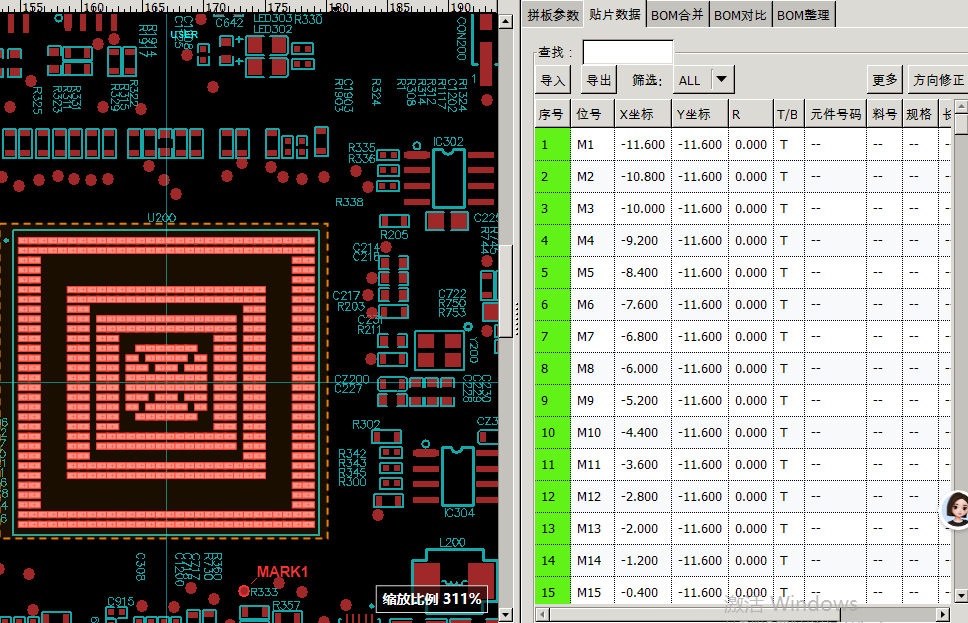Select row number 8 cell
968x623 pixels.
[x=553, y=369]
